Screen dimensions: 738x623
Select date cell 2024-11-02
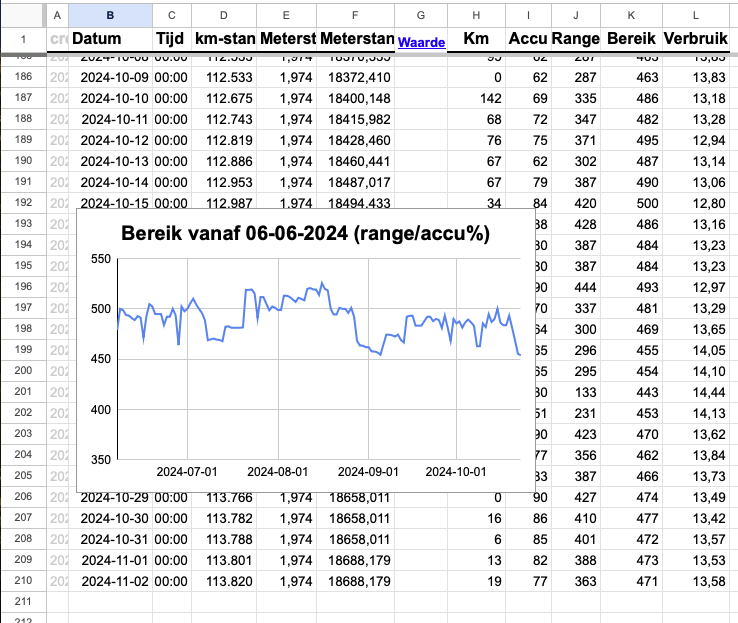(110, 581)
